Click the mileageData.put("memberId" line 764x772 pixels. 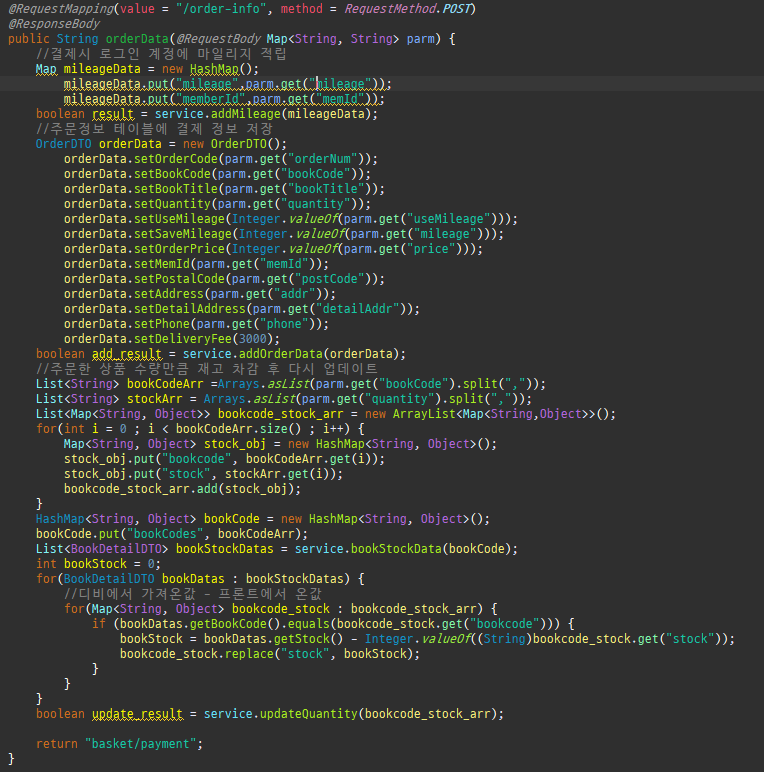click(224, 99)
